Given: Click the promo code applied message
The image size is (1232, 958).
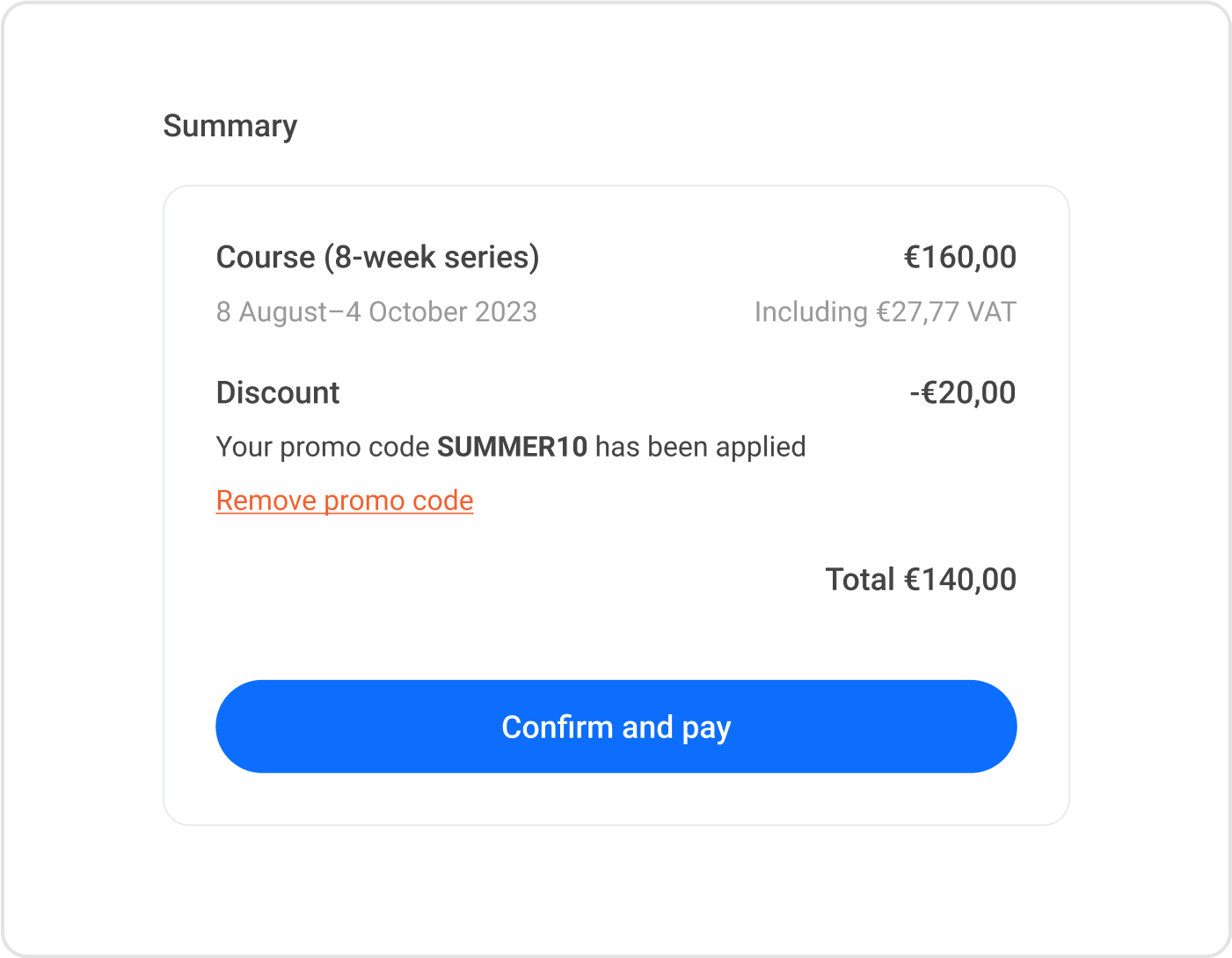Looking at the screenshot, I should coord(511,447).
